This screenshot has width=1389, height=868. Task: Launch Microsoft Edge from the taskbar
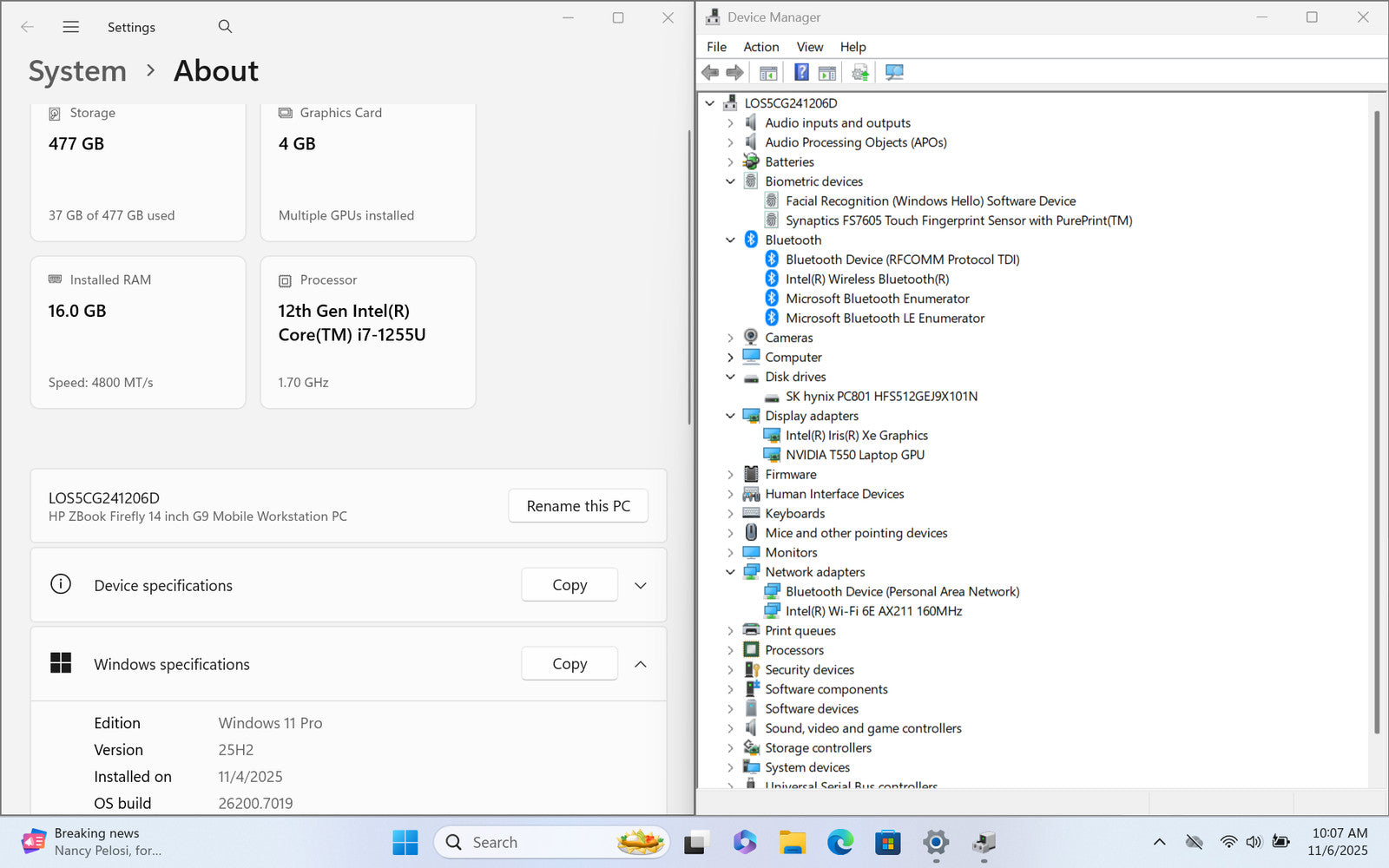point(839,842)
